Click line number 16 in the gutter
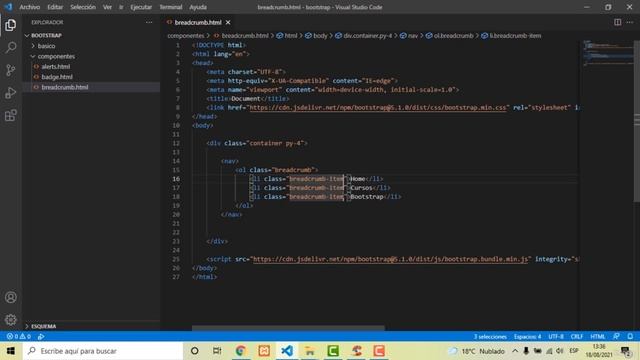The width and height of the screenshot is (640, 360). coord(176,179)
